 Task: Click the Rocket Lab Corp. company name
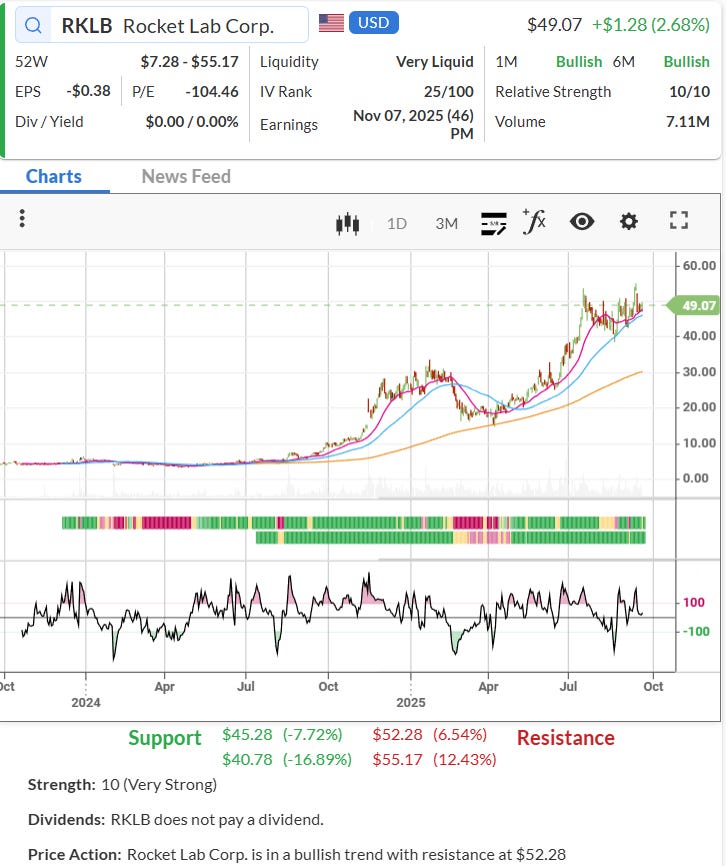198,26
